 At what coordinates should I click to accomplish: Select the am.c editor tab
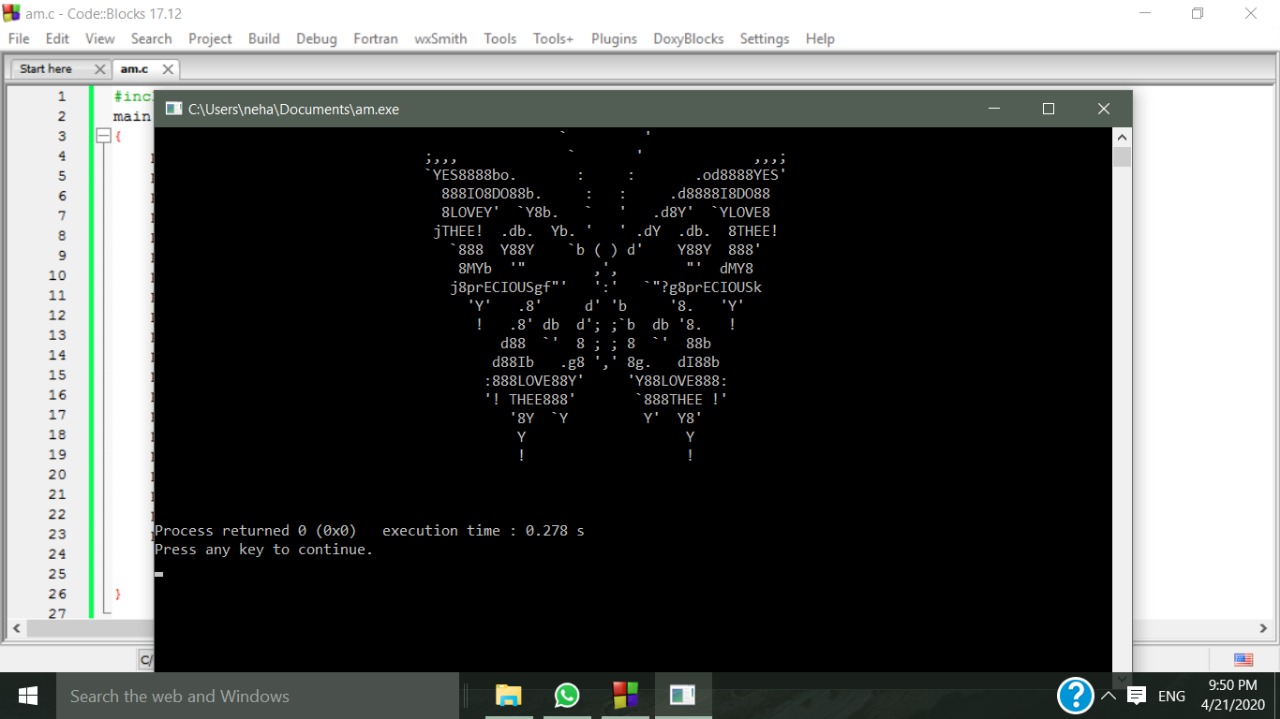click(134, 69)
